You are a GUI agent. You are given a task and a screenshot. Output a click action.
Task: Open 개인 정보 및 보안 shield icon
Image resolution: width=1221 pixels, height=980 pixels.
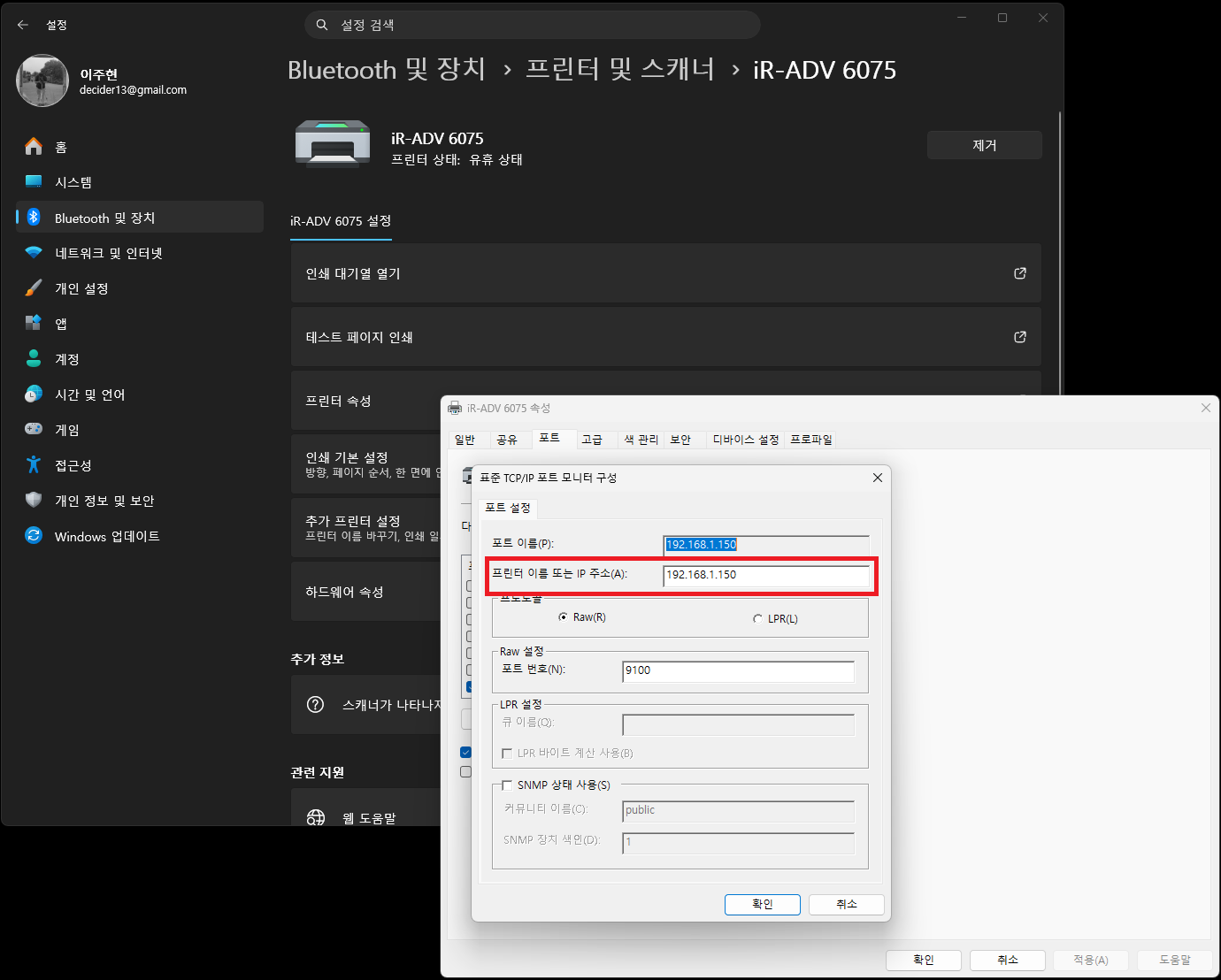34,500
